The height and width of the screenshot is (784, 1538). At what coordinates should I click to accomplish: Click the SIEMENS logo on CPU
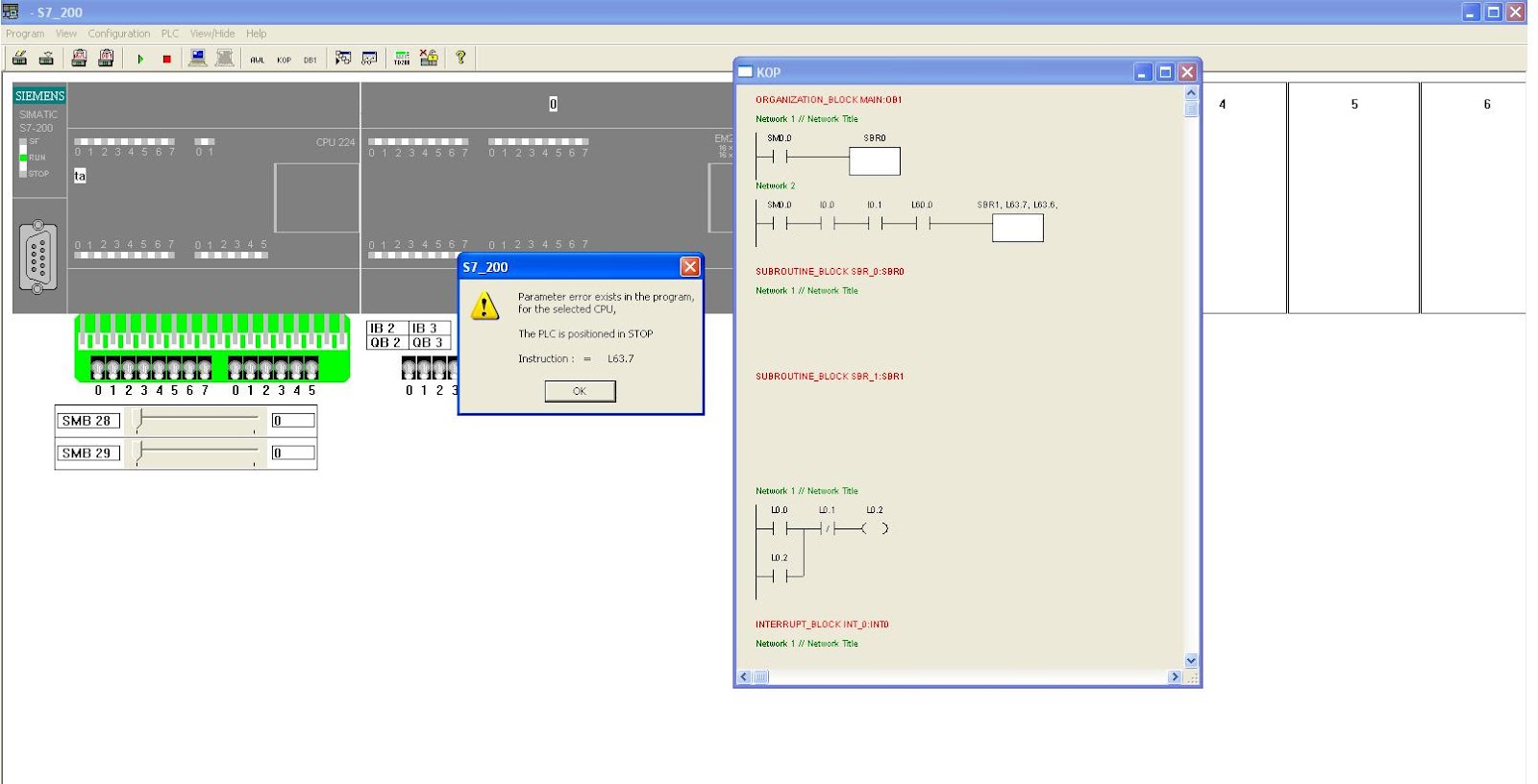click(x=39, y=95)
